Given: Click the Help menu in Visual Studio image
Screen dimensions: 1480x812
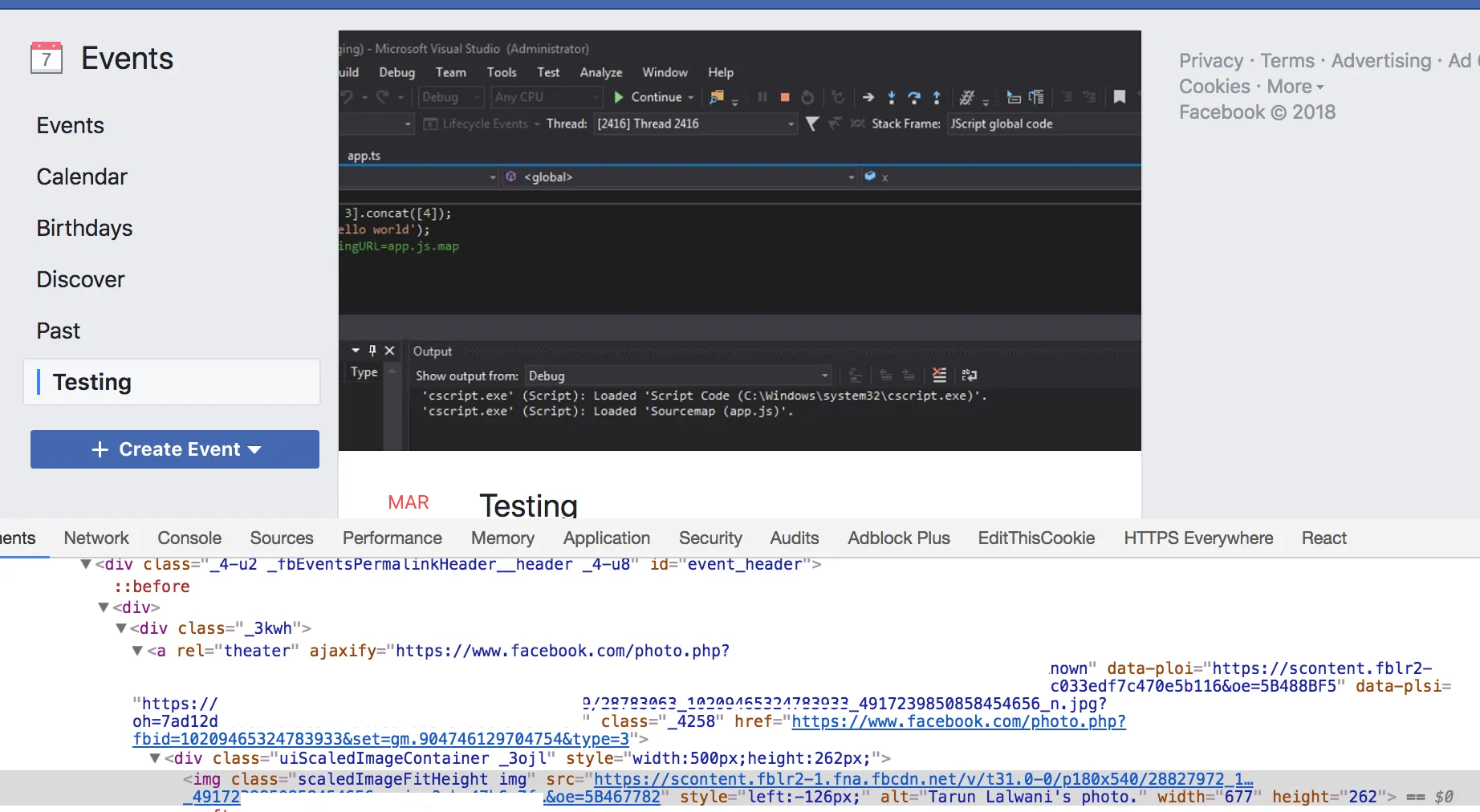Looking at the screenshot, I should pos(721,72).
